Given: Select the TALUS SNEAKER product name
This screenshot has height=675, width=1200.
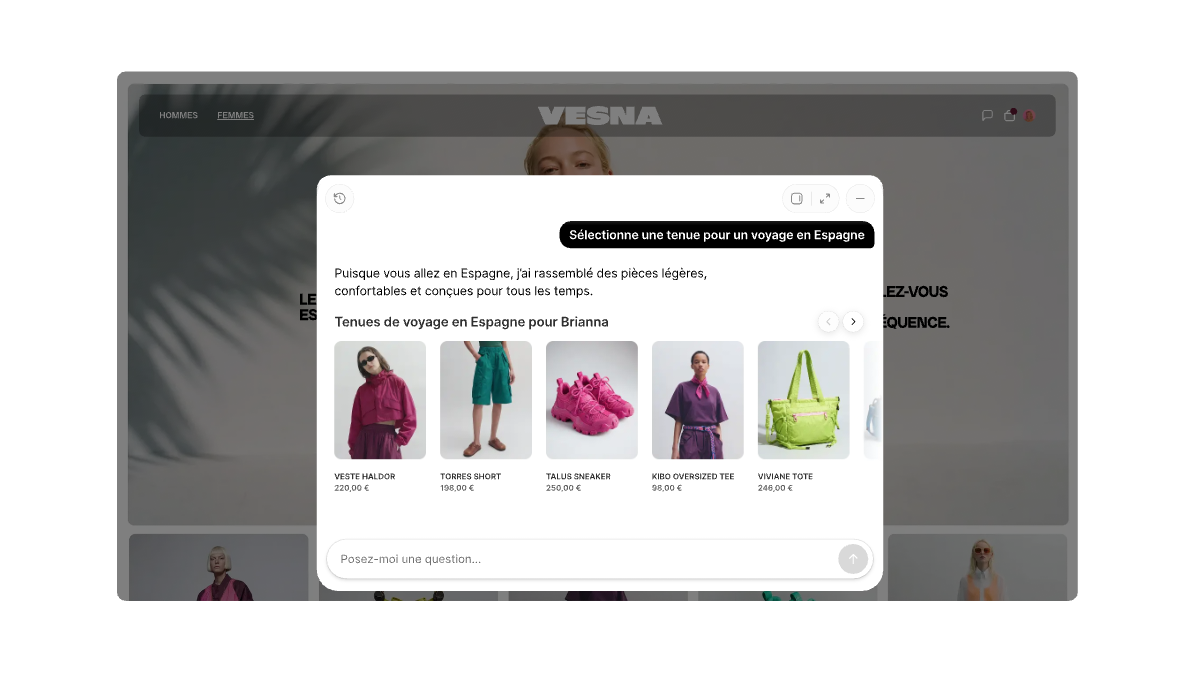Looking at the screenshot, I should pyautogui.click(x=578, y=476).
